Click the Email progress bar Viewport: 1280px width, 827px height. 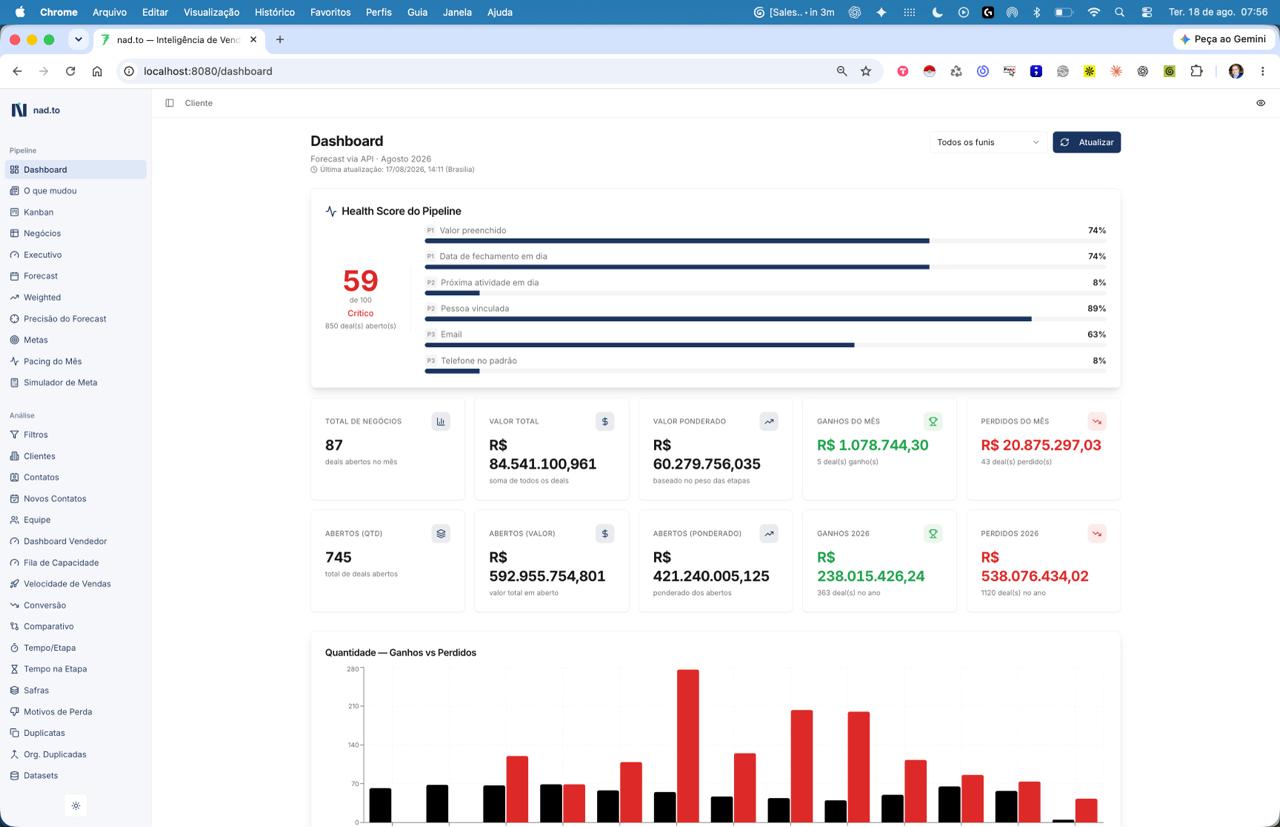(x=765, y=345)
